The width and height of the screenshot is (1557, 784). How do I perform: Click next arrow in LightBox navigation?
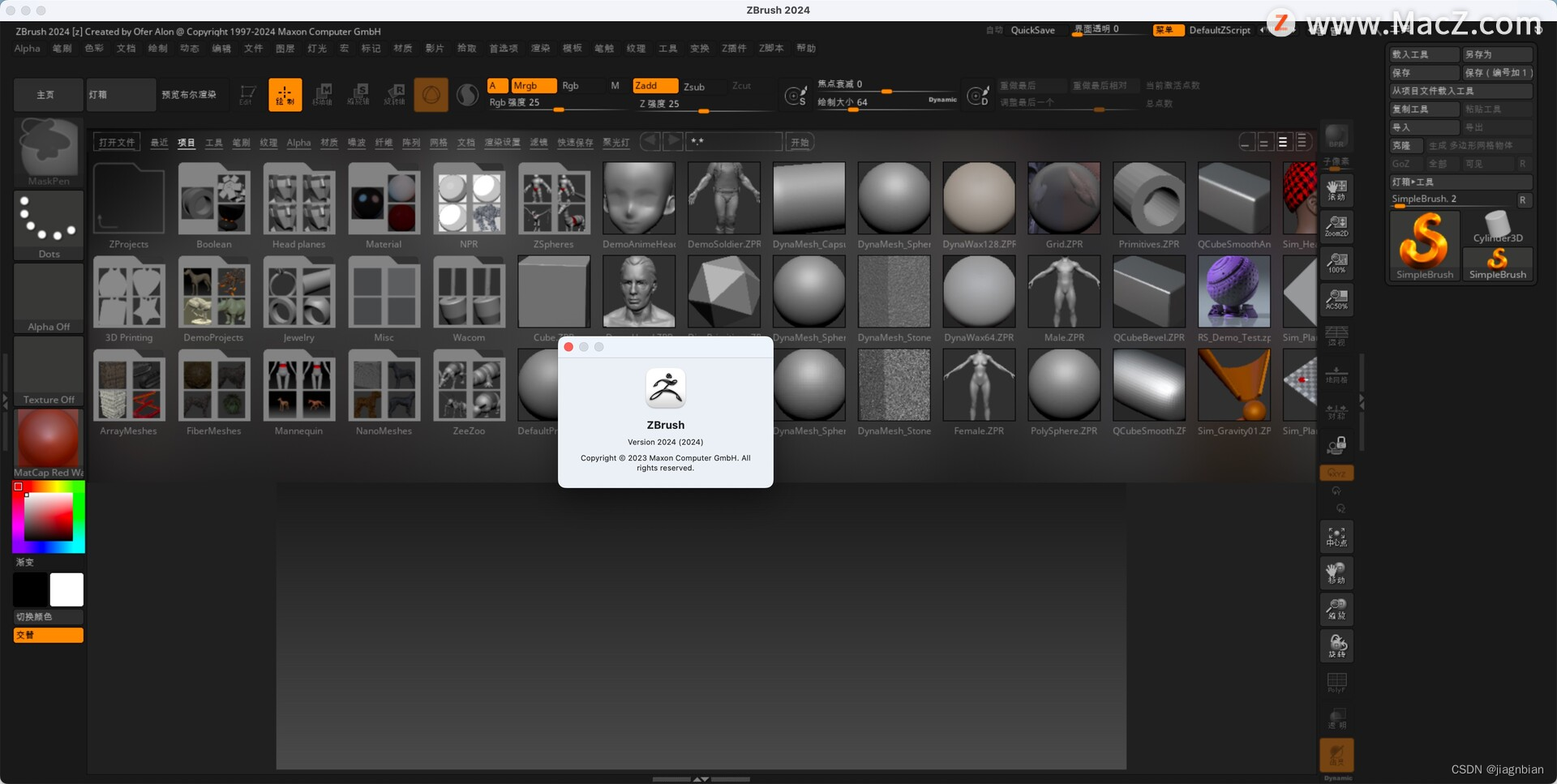[x=672, y=142]
